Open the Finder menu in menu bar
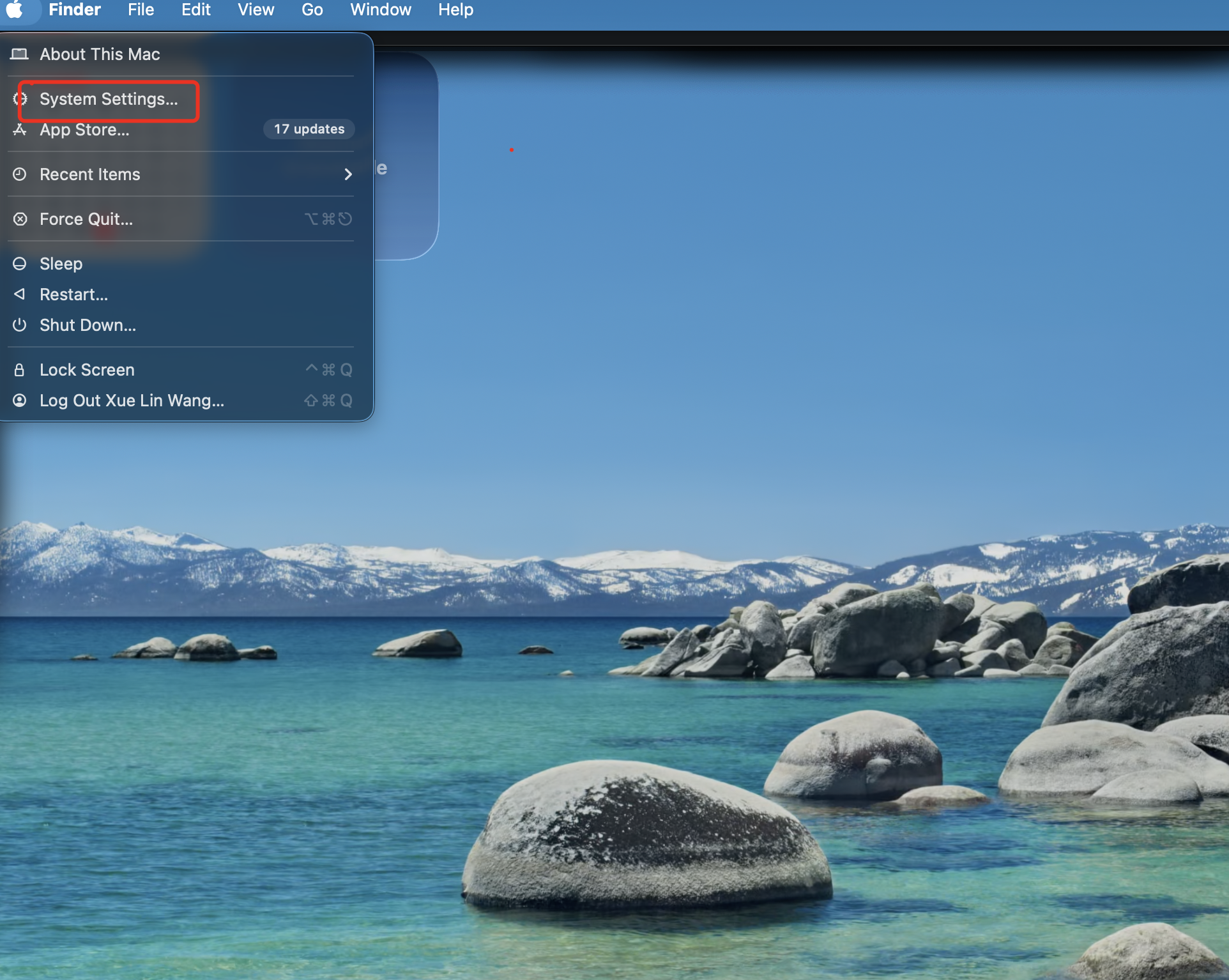The width and height of the screenshot is (1229, 980). point(75,10)
